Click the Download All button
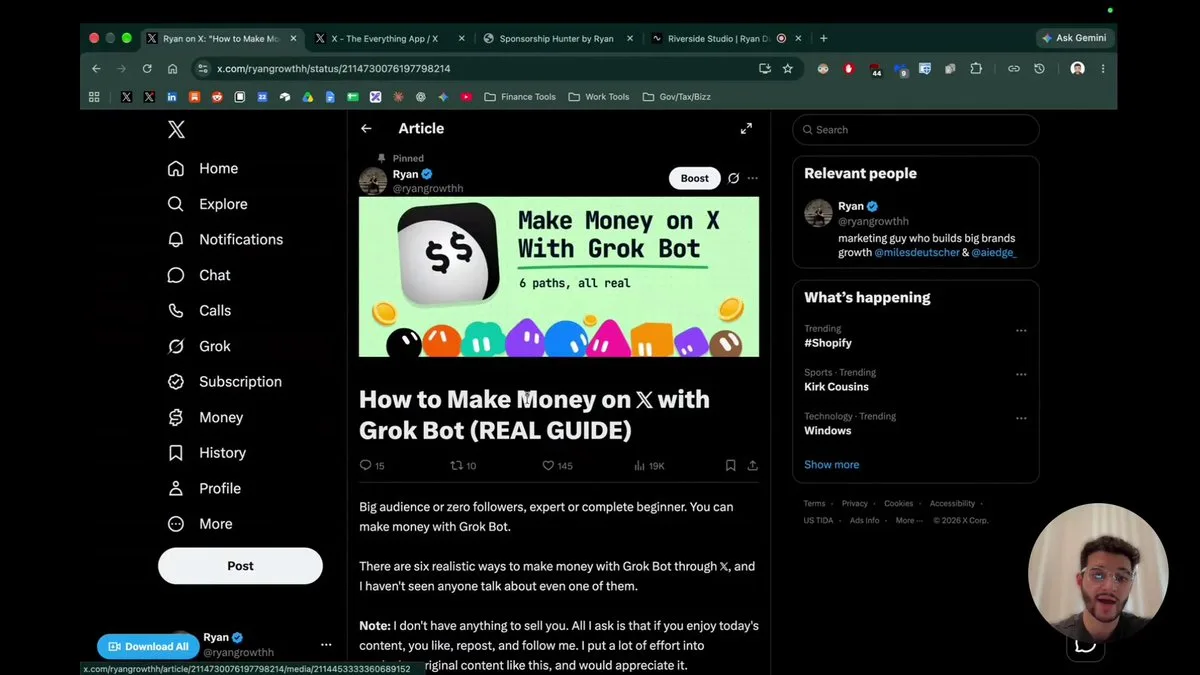Image resolution: width=1200 pixels, height=675 pixels. tap(147, 646)
